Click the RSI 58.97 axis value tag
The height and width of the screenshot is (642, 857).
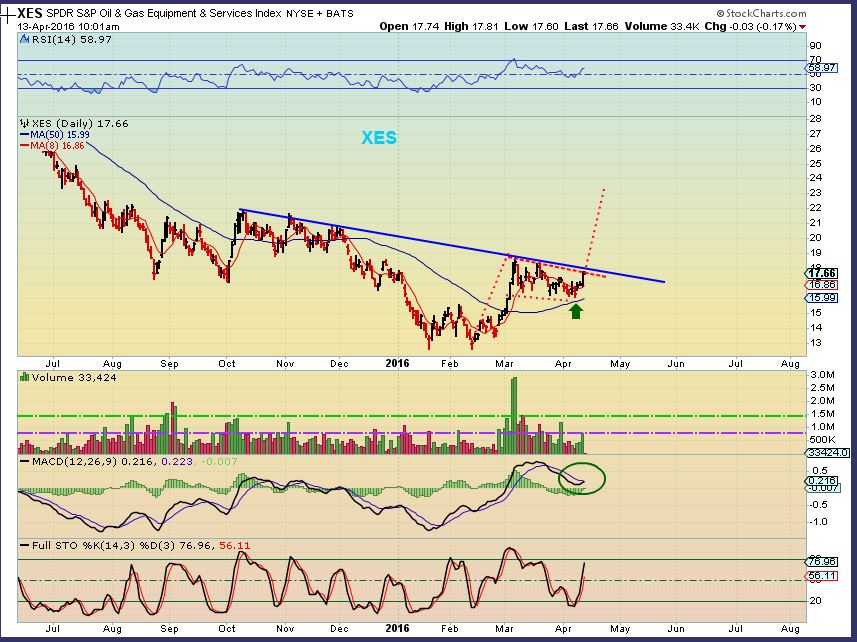click(x=821, y=68)
